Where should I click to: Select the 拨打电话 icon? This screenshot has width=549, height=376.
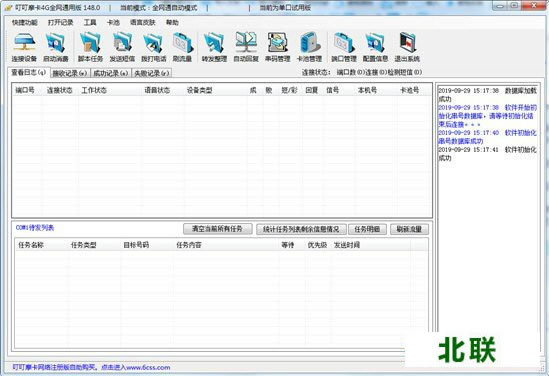tap(153, 48)
